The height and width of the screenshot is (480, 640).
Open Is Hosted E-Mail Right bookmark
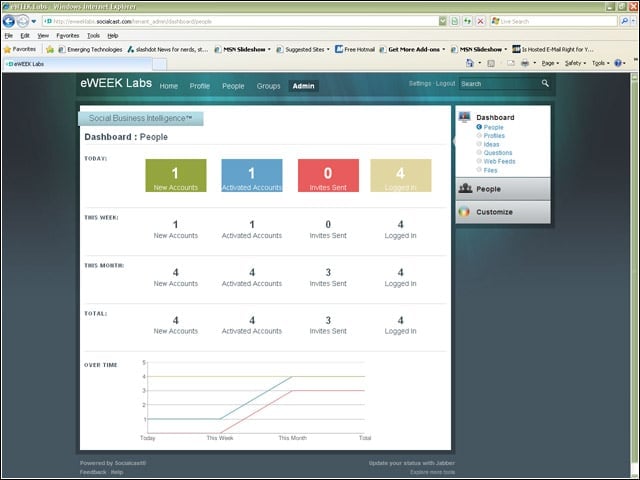(553, 49)
